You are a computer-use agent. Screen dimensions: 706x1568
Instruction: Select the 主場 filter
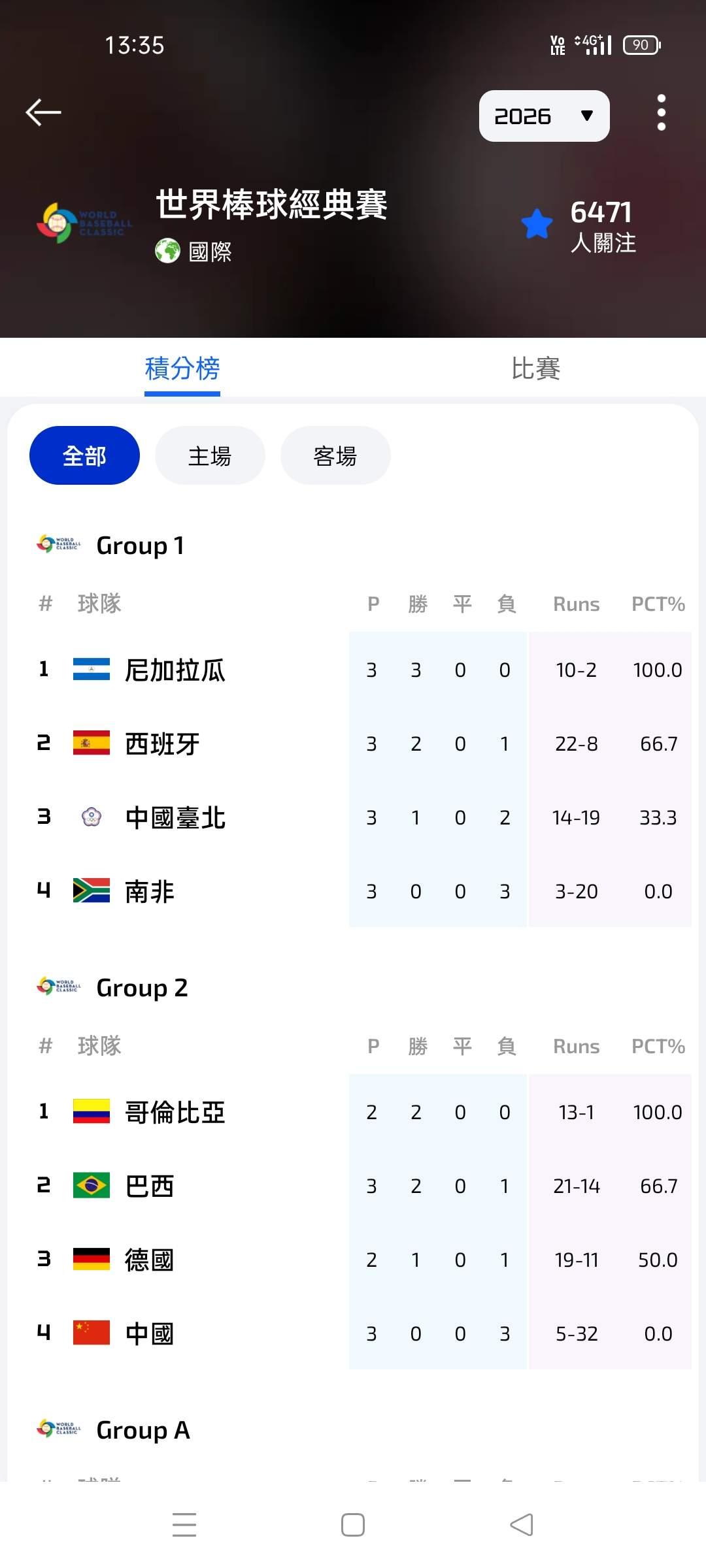click(210, 455)
